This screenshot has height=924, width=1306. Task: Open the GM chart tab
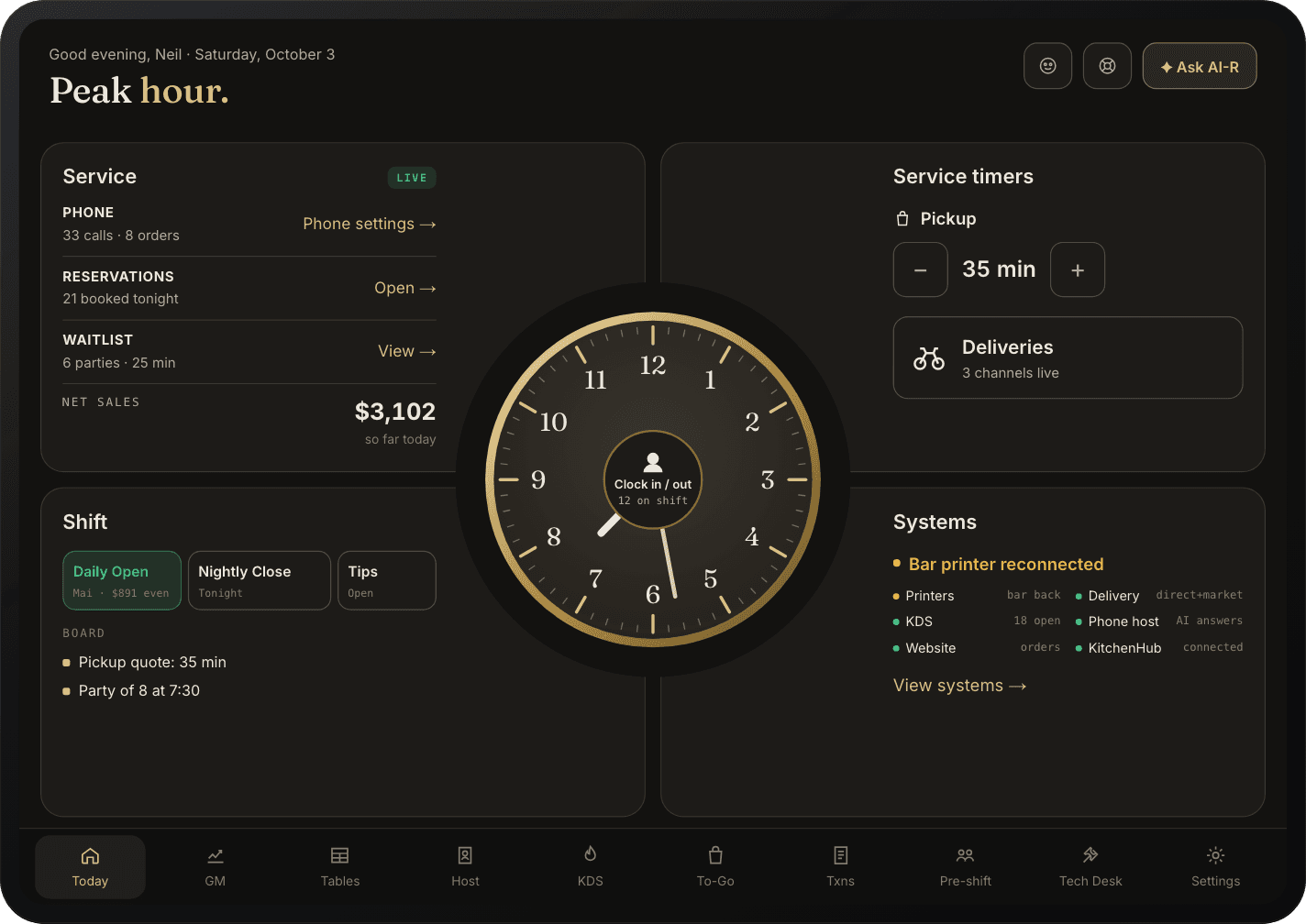[x=216, y=867]
